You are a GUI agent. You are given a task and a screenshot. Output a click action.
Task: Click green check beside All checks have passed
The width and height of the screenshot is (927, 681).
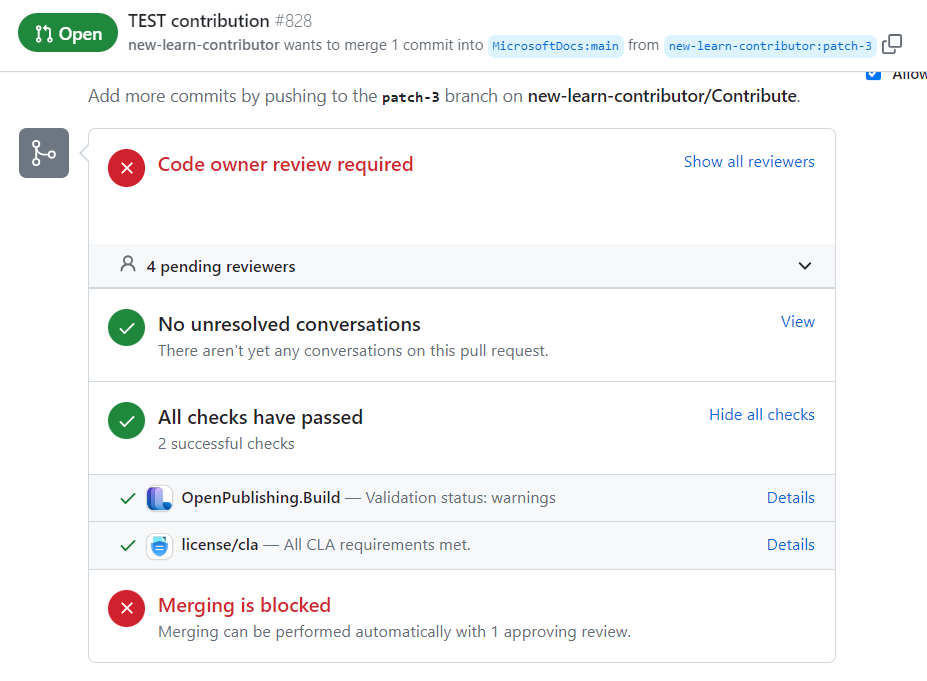click(x=127, y=420)
